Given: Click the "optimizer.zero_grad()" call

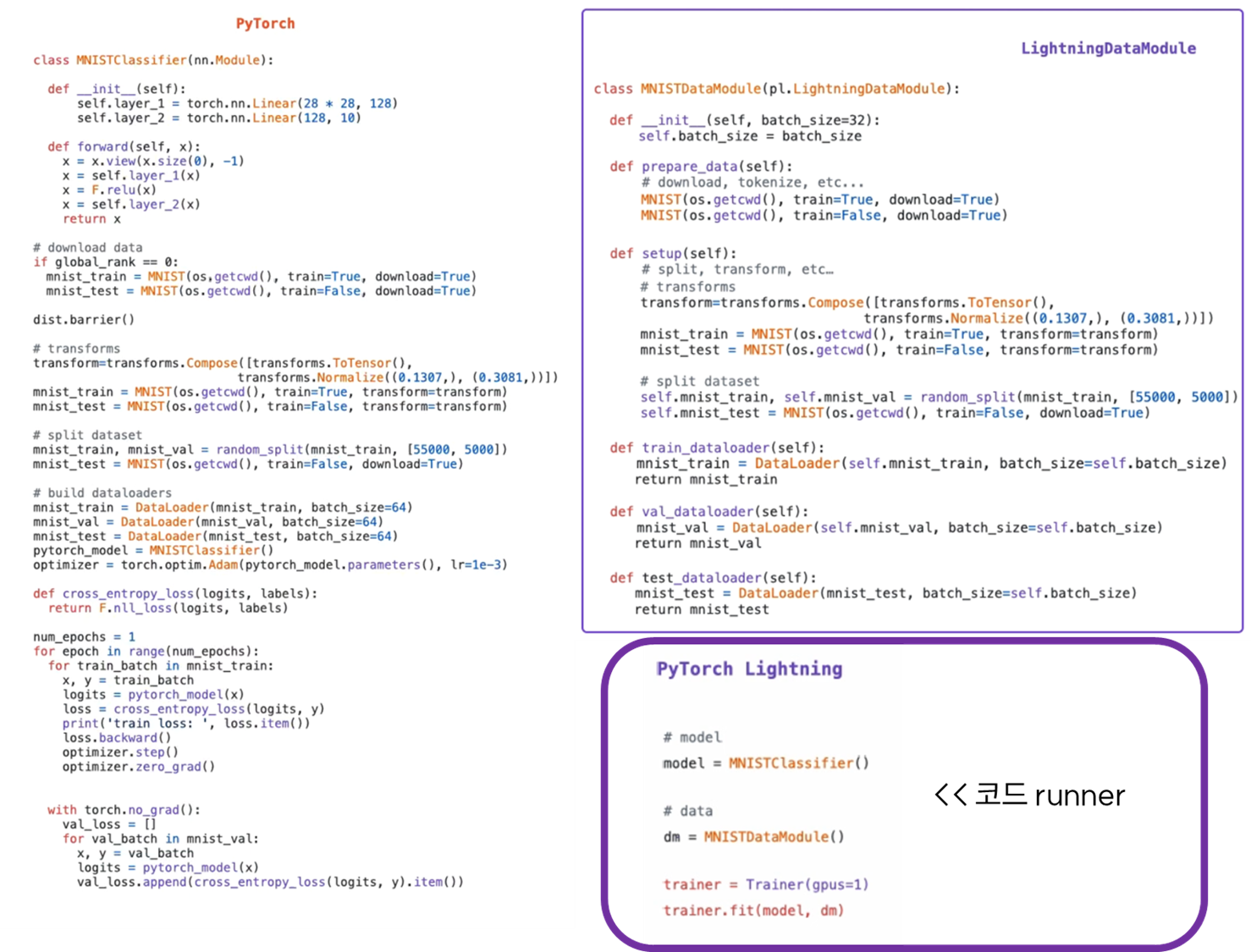Looking at the screenshot, I should [x=139, y=766].
